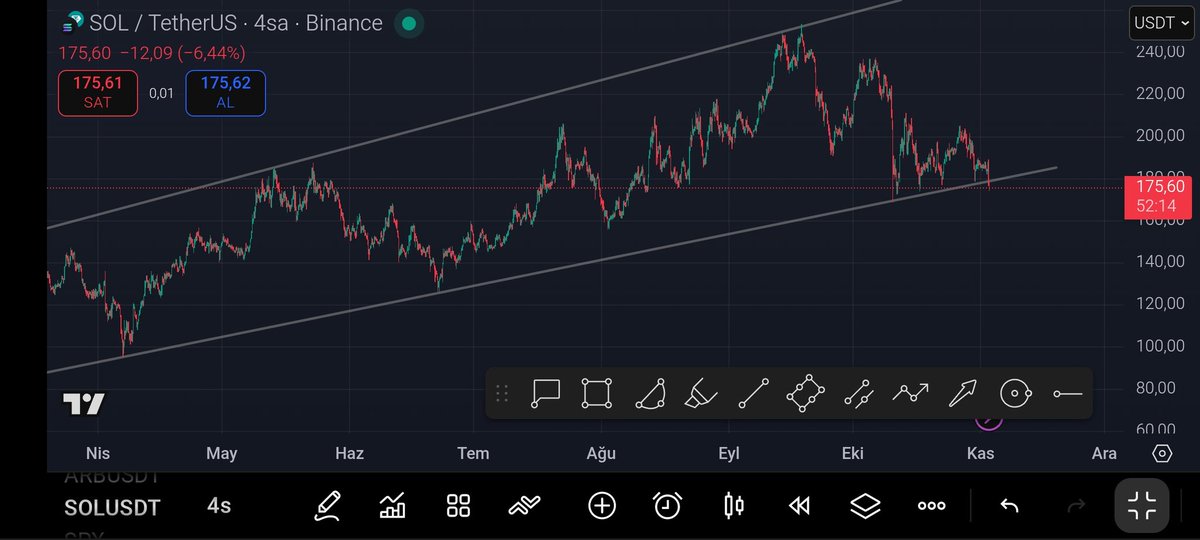Open drawing tools pencil icon
The height and width of the screenshot is (540, 1200).
tap(328, 506)
